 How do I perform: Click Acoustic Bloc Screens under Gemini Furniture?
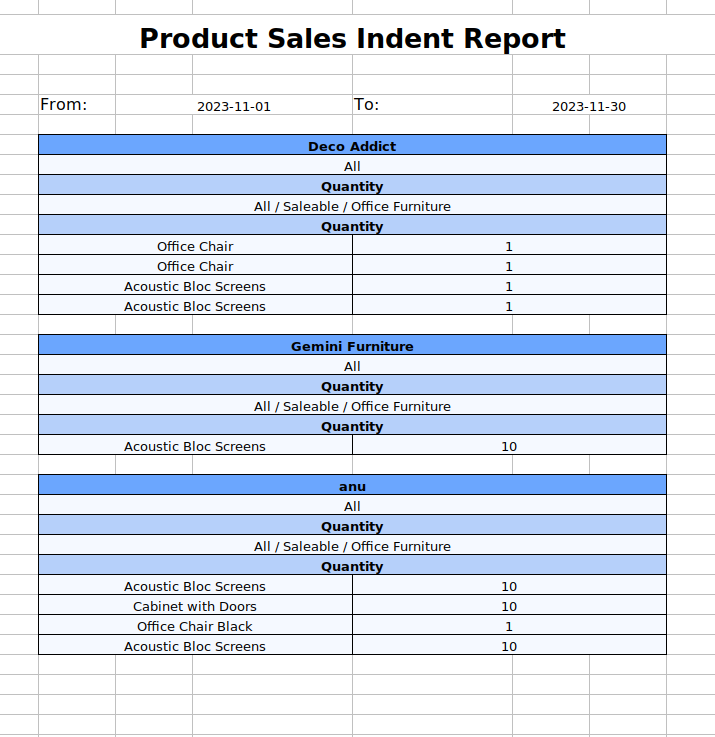point(195,446)
